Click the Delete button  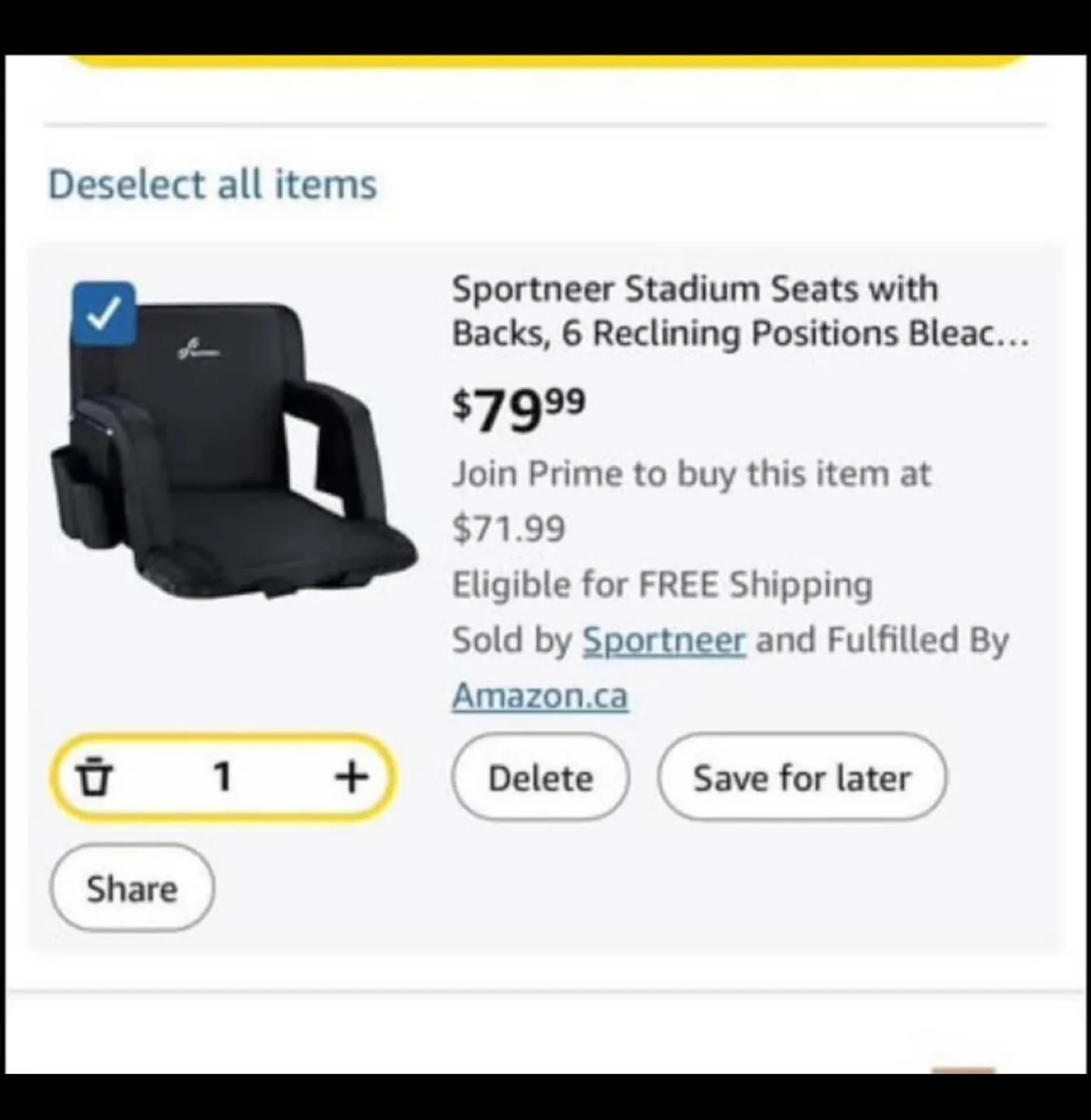pyautogui.click(x=540, y=777)
